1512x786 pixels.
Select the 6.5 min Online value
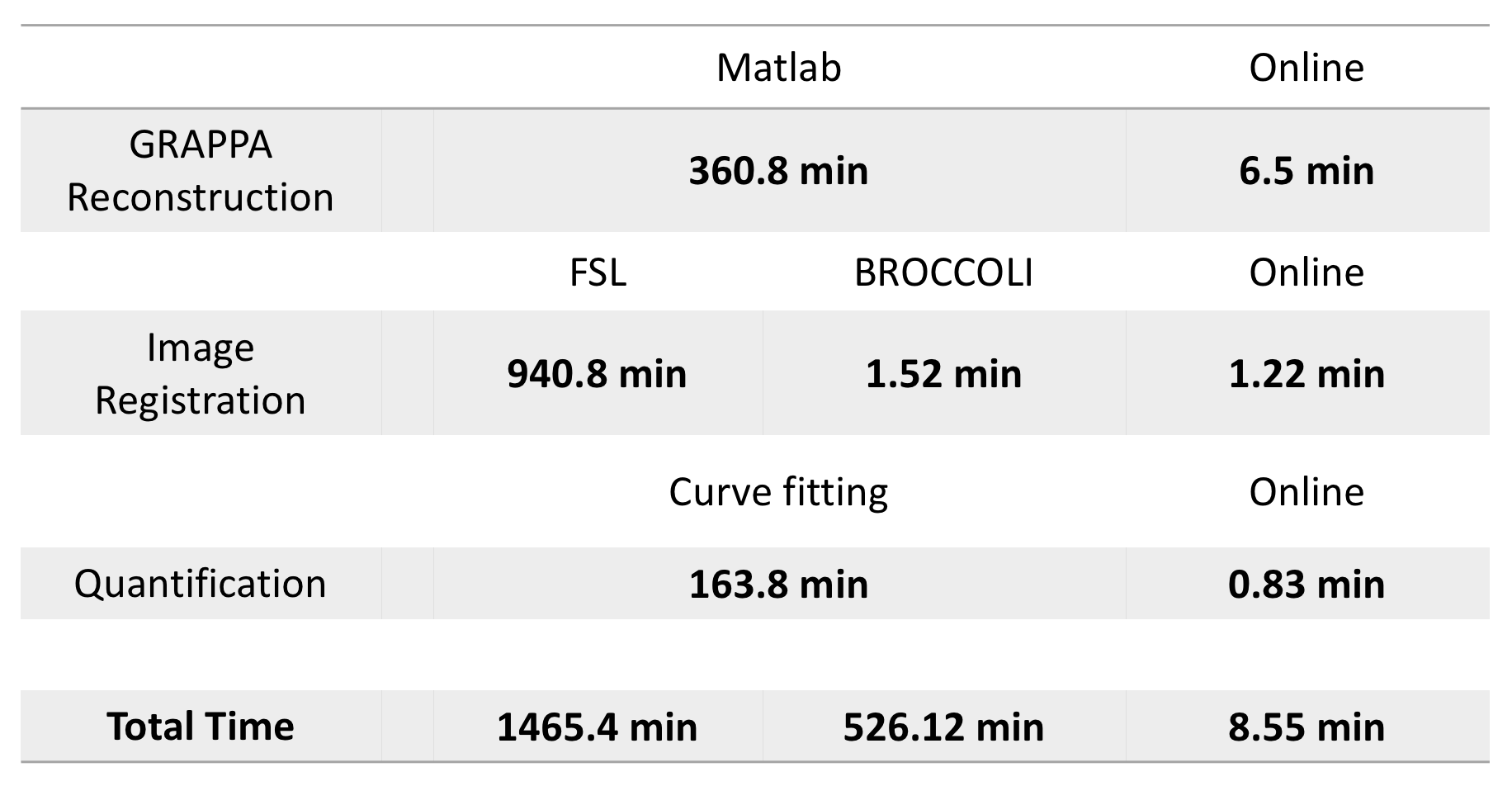1306,171
